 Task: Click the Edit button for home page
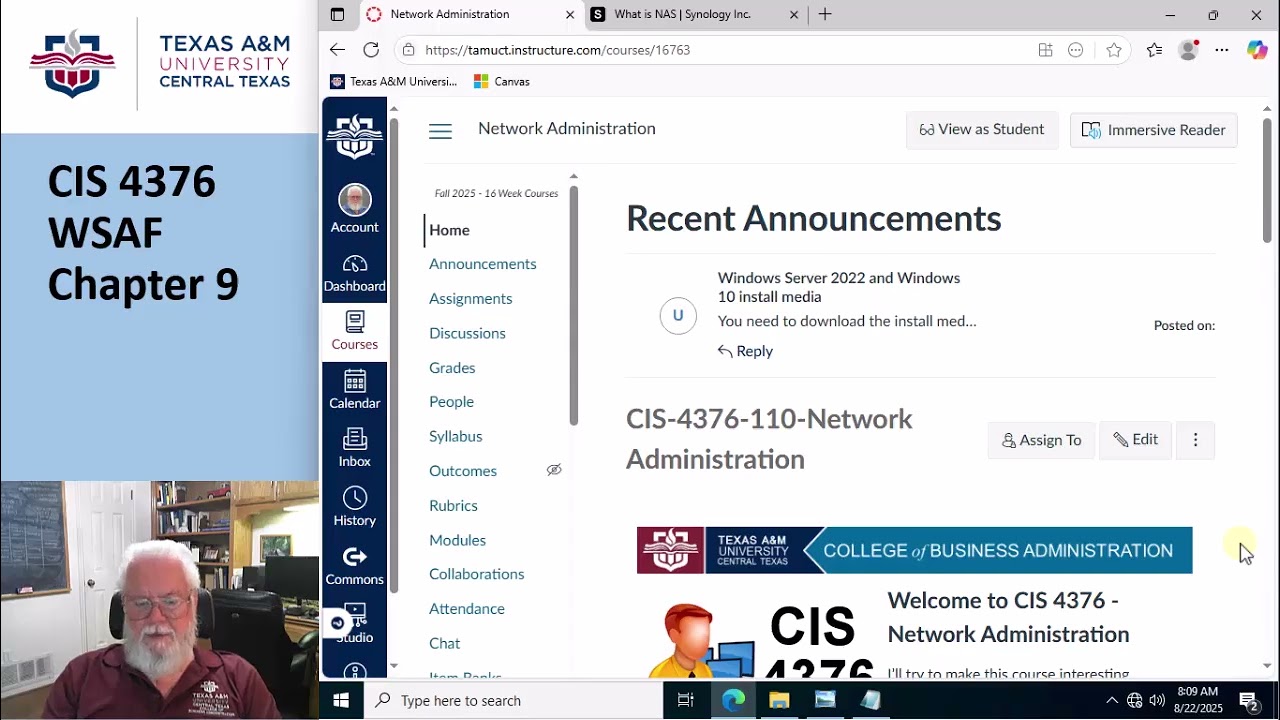(x=1135, y=440)
